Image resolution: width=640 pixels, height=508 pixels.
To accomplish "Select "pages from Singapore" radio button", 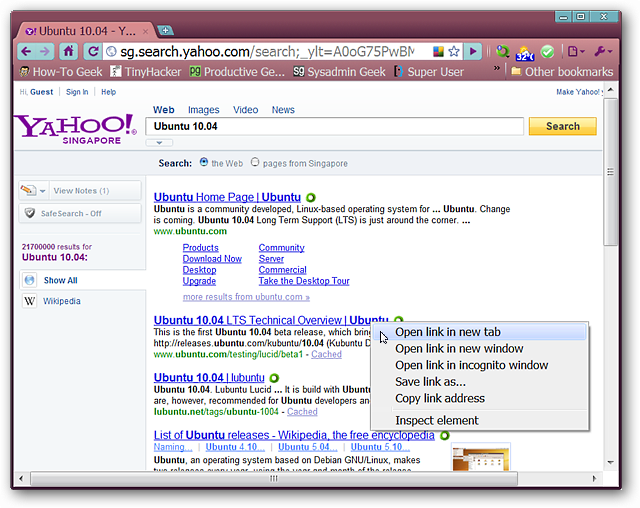I will click(255, 162).
